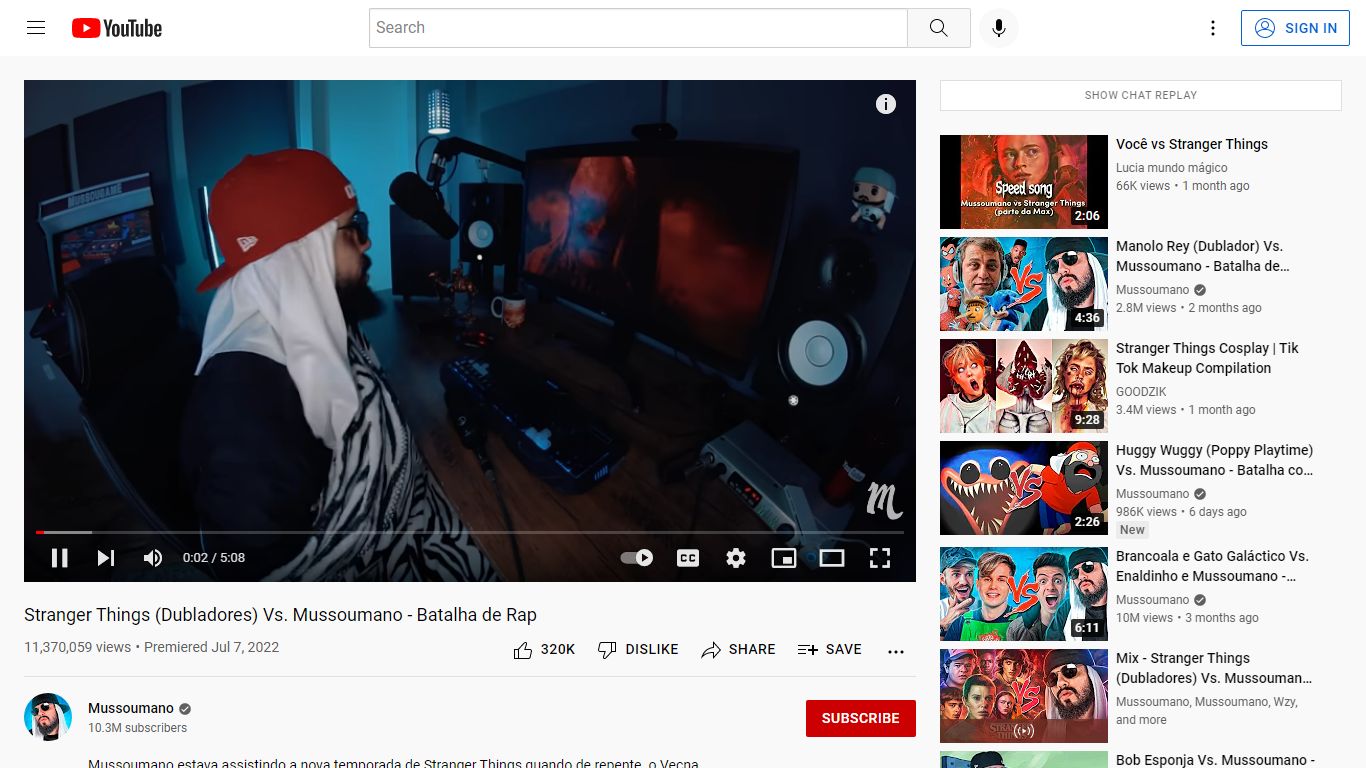This screenshot has width=1366, height=768.
Task: Save the video to a playlist
Action: pos(829,650)
